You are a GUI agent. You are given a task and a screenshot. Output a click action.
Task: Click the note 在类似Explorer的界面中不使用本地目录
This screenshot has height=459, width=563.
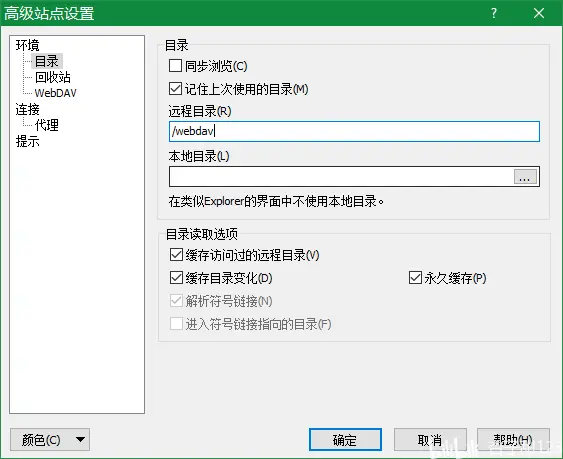pos(276,201)
